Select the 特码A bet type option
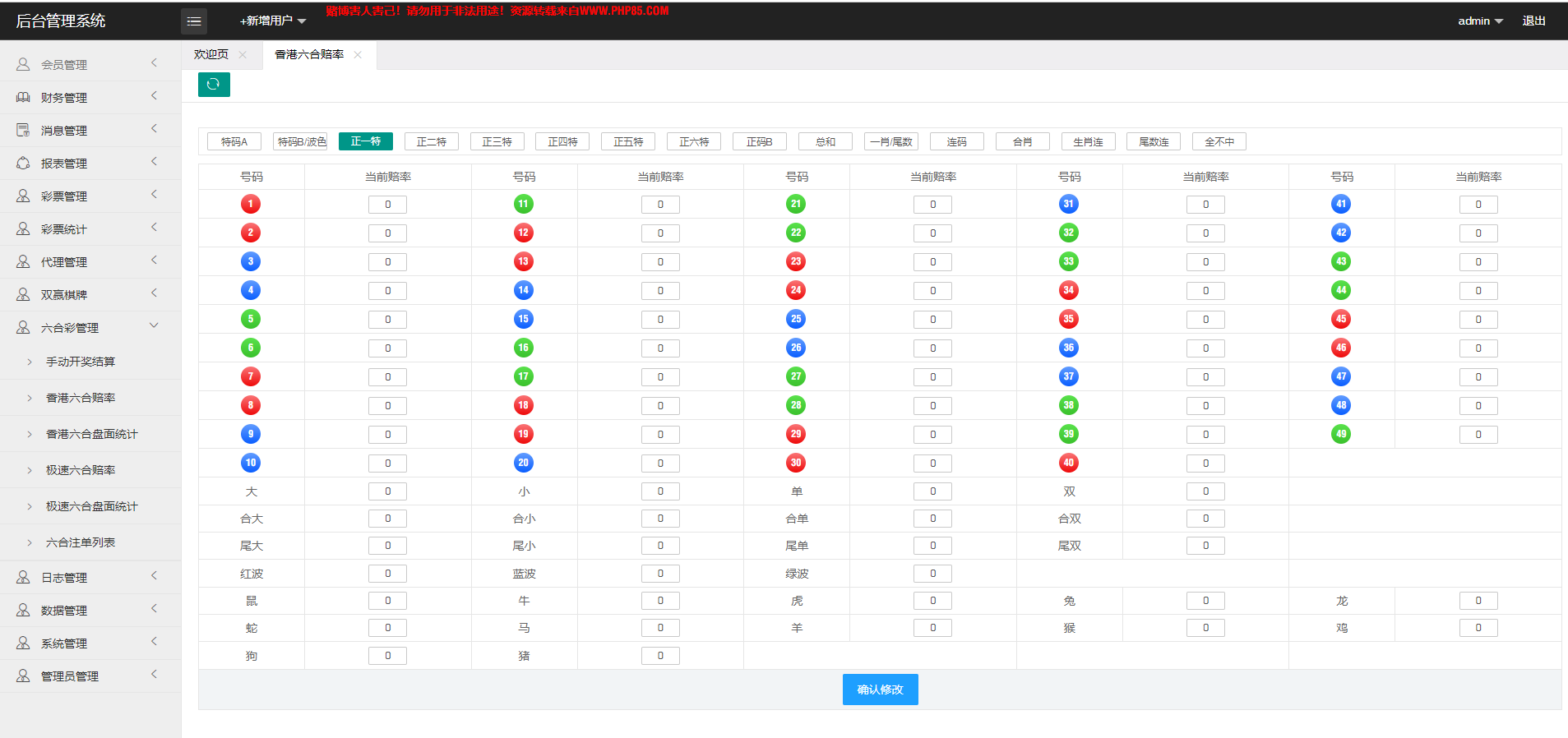 (x=234, y=141)
